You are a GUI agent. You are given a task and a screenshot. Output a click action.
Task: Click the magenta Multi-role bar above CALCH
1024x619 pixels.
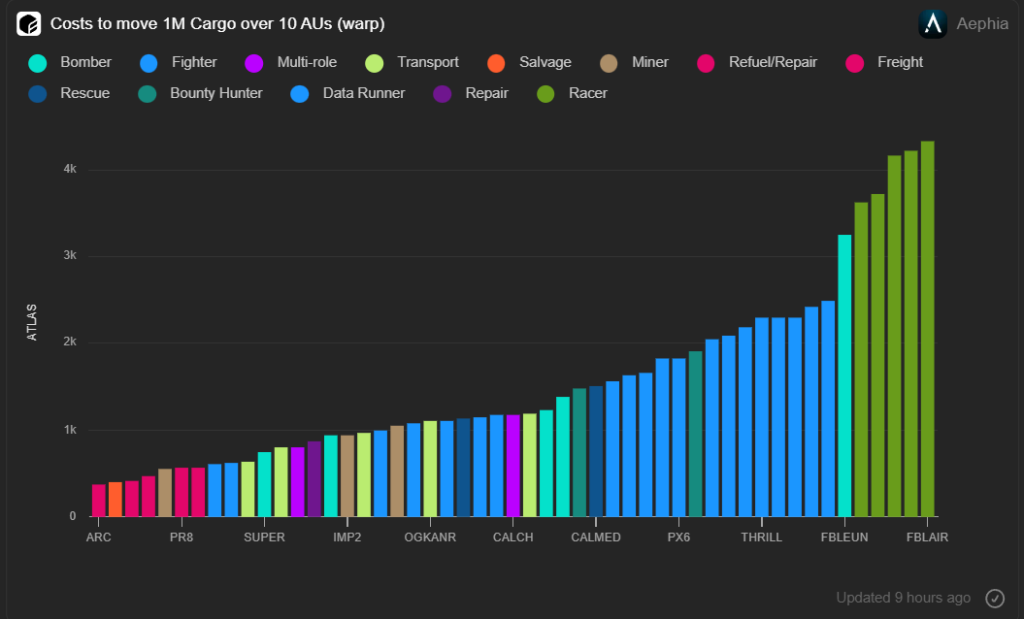[x=513, y=466]
